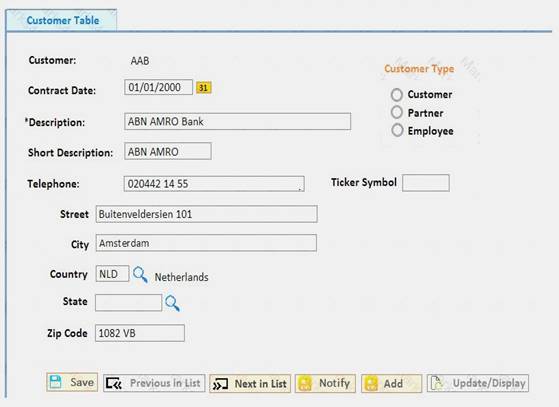Click the Country lookup magnifier icon
The width and height of the screenshot is (559, 407).
(140, 274)
